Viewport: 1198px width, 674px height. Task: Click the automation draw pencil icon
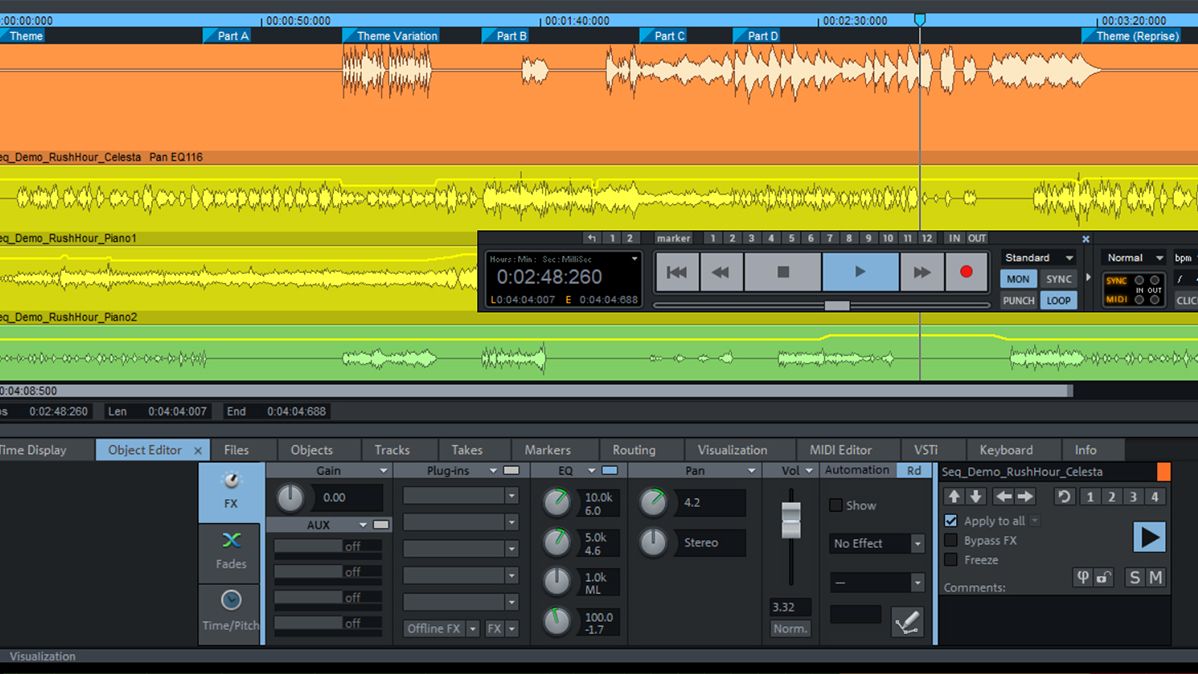click(x=908, y=623)
